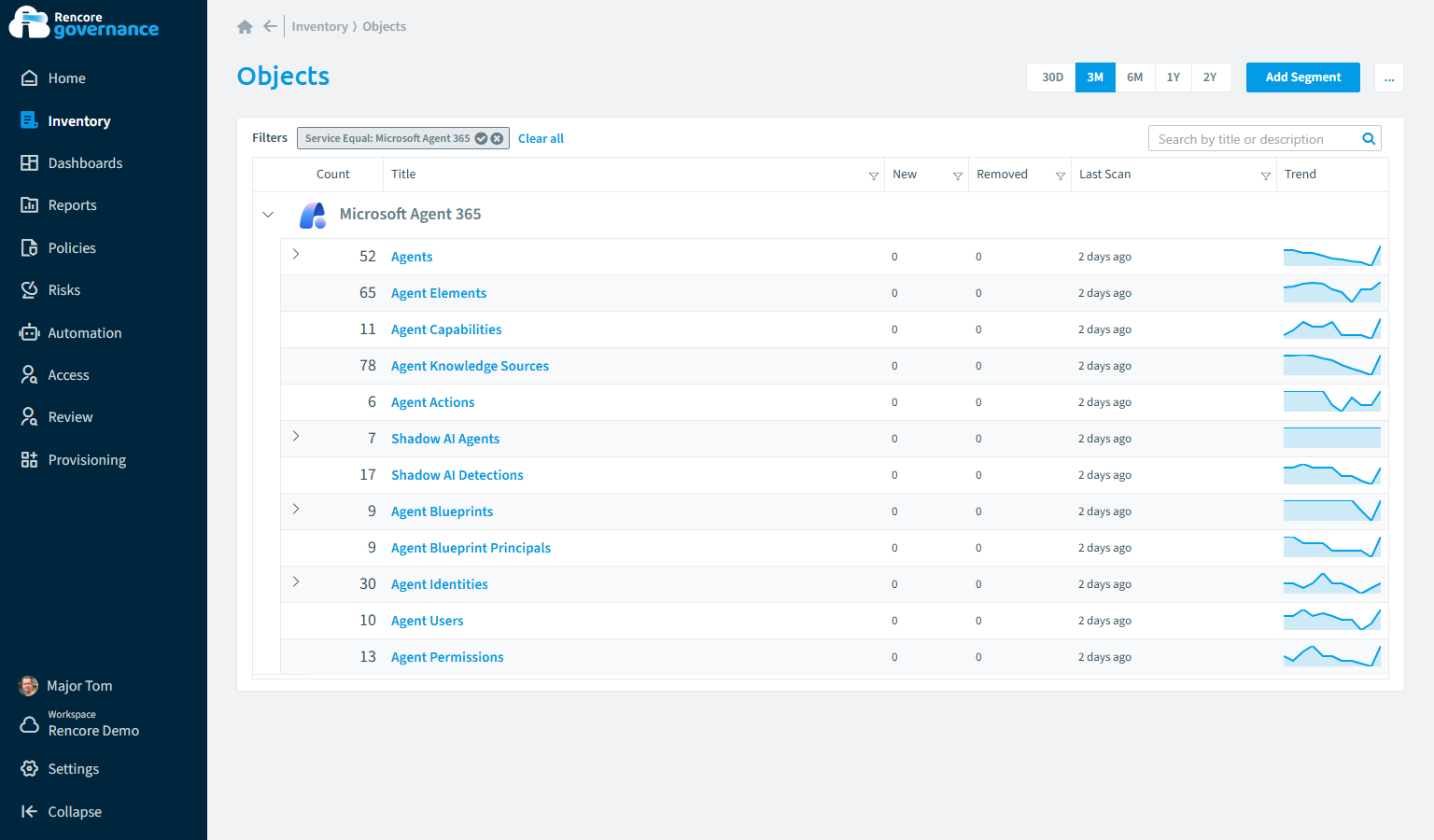Open the Shadow AI Detections link
The image size is (1434, 840).
tap(457, 475)
